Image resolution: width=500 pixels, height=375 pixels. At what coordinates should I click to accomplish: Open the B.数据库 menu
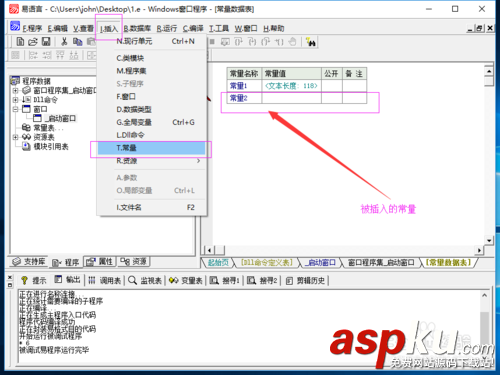(x=137, y=29)
